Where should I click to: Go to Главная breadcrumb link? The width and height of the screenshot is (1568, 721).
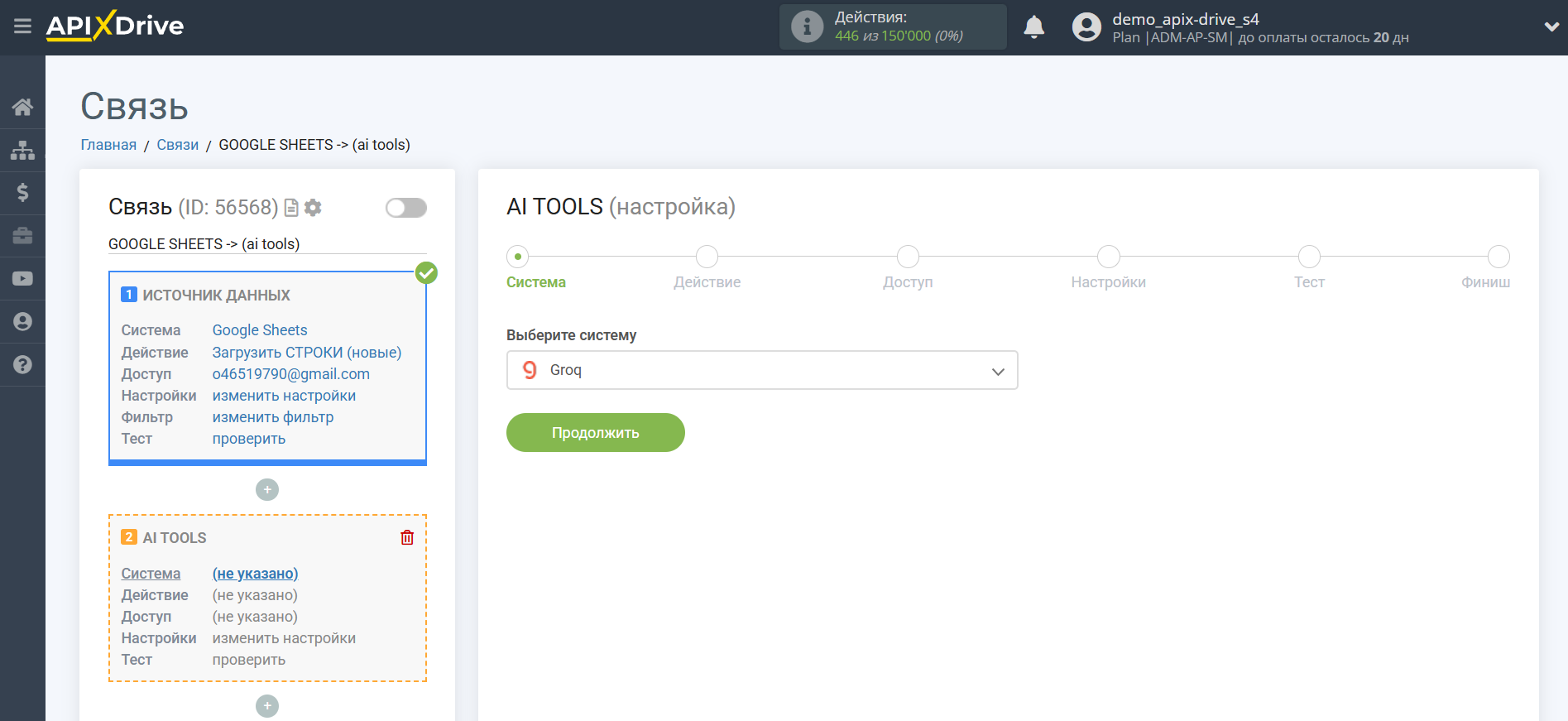pyautogui.click(x=108, y=145)
